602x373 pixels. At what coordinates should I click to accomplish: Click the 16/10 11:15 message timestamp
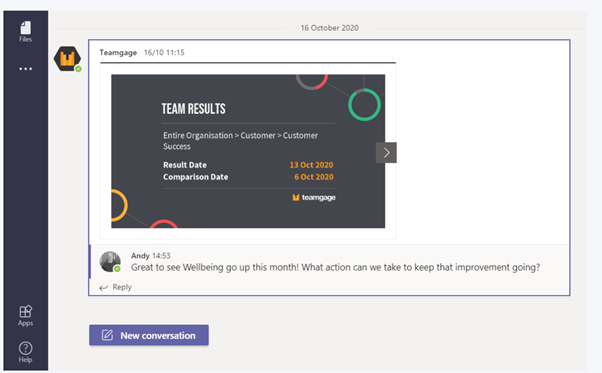[x=164, y=53]
